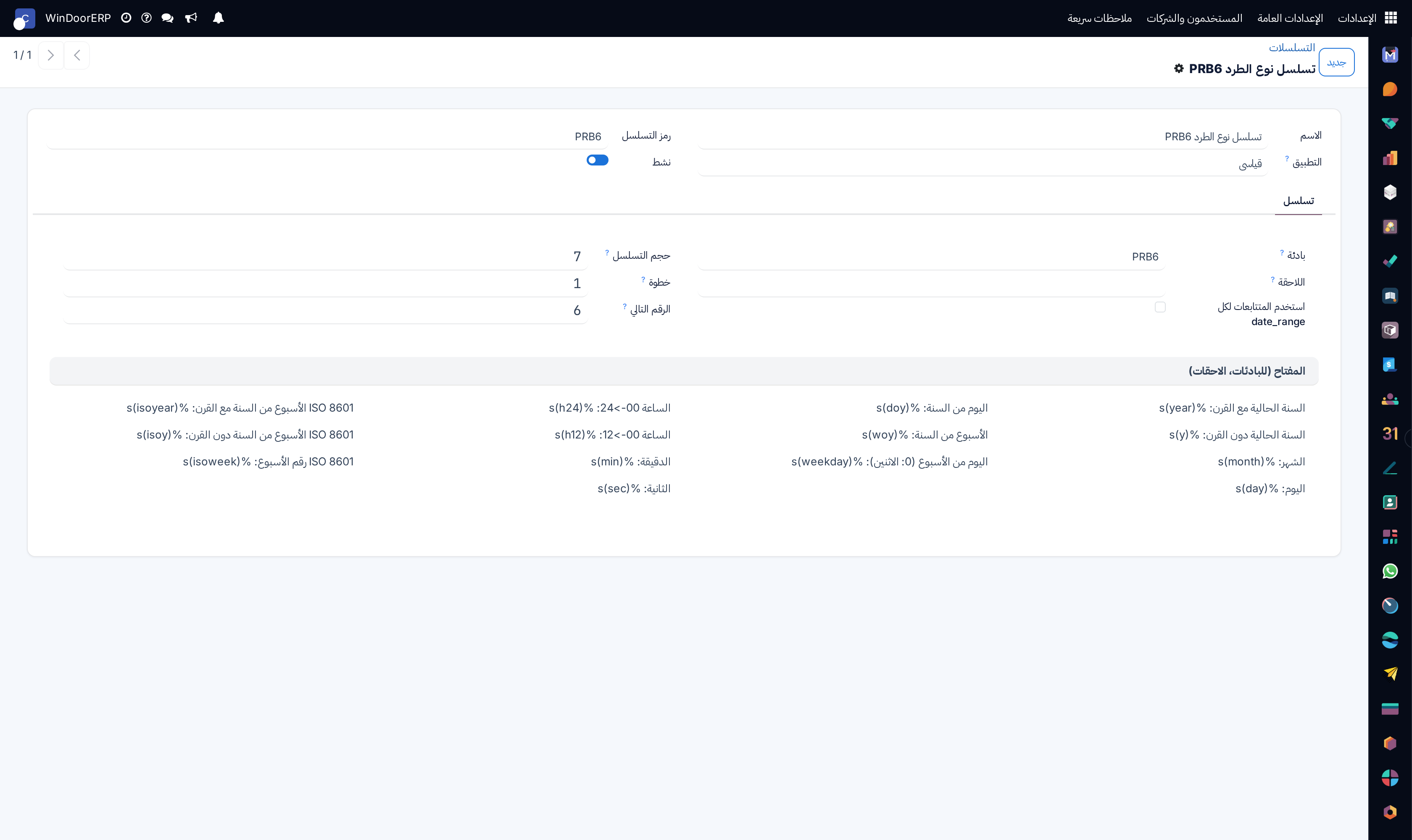The height and width of the screenshot is (840, 1412).
Task: Open the paper plane Email Marketing app
Action: coord(1390,674)
